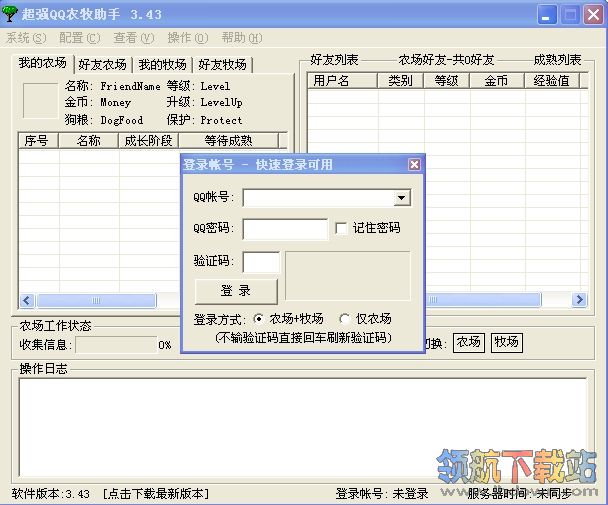Click the 服务器时间 status entry

[520, 494]
